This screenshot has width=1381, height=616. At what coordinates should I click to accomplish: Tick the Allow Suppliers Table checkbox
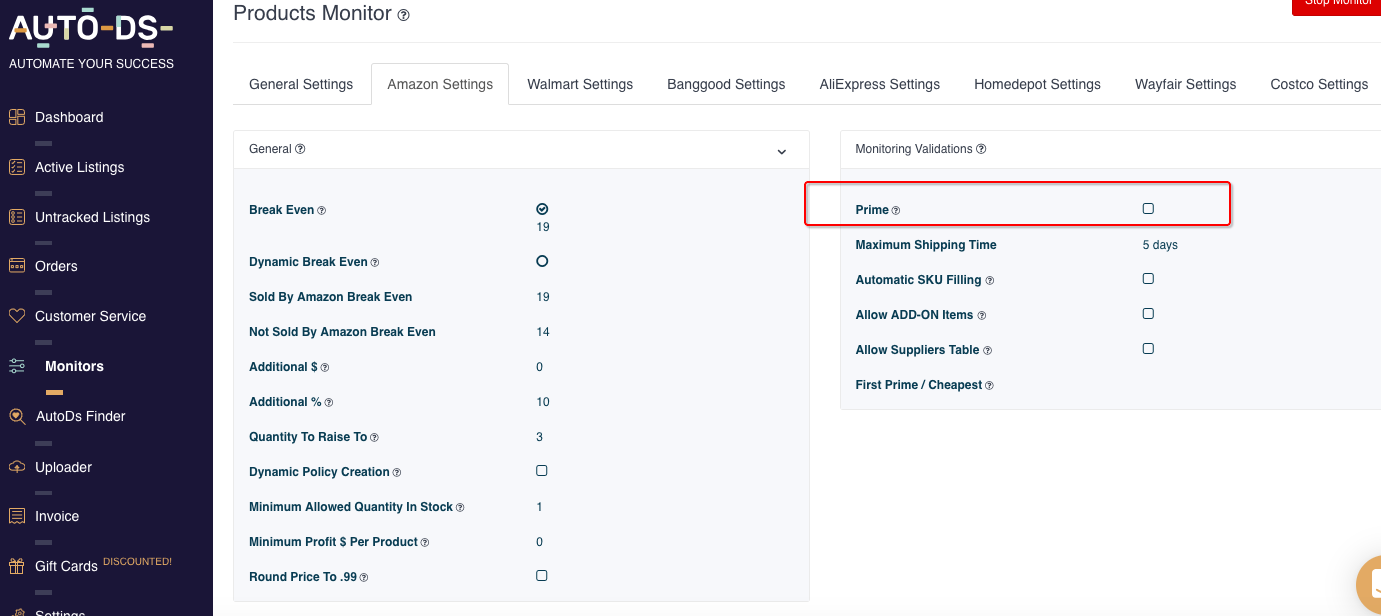[1148, 348]
